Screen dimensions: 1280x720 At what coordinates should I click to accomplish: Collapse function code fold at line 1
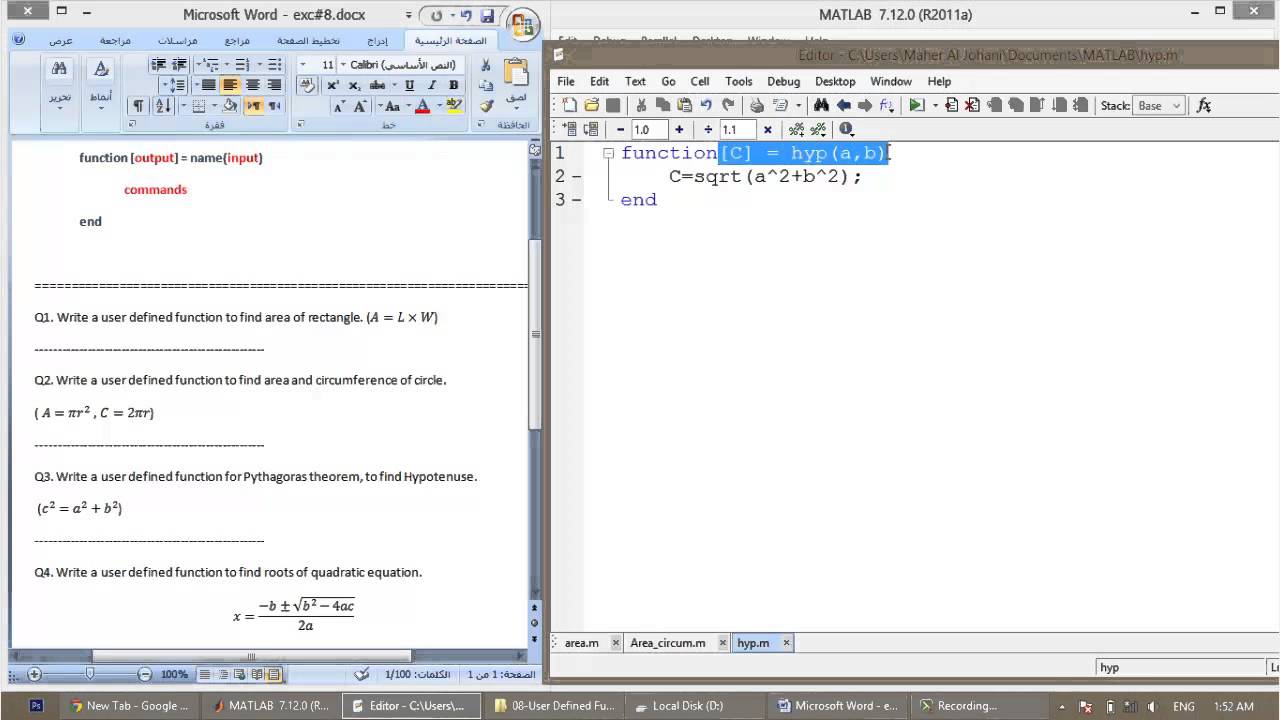tap(608, 153)
